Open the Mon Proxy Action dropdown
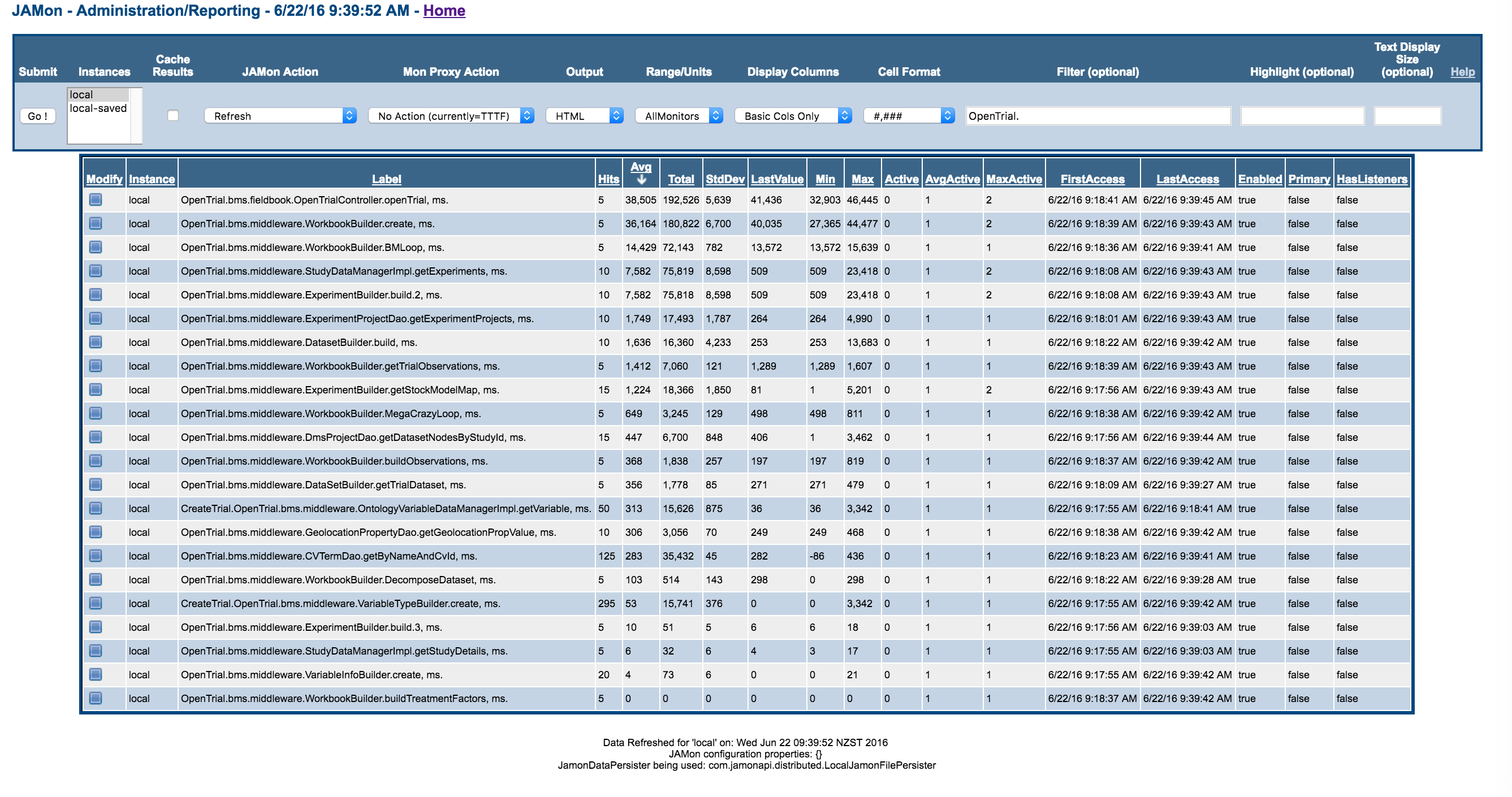 tap(450, 116)
